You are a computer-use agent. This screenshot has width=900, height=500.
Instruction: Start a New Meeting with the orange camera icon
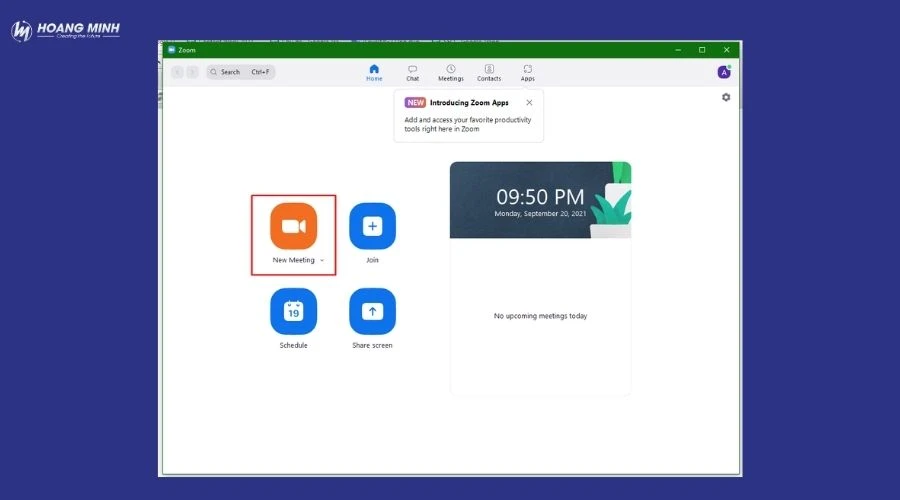(x=293, y=226)
